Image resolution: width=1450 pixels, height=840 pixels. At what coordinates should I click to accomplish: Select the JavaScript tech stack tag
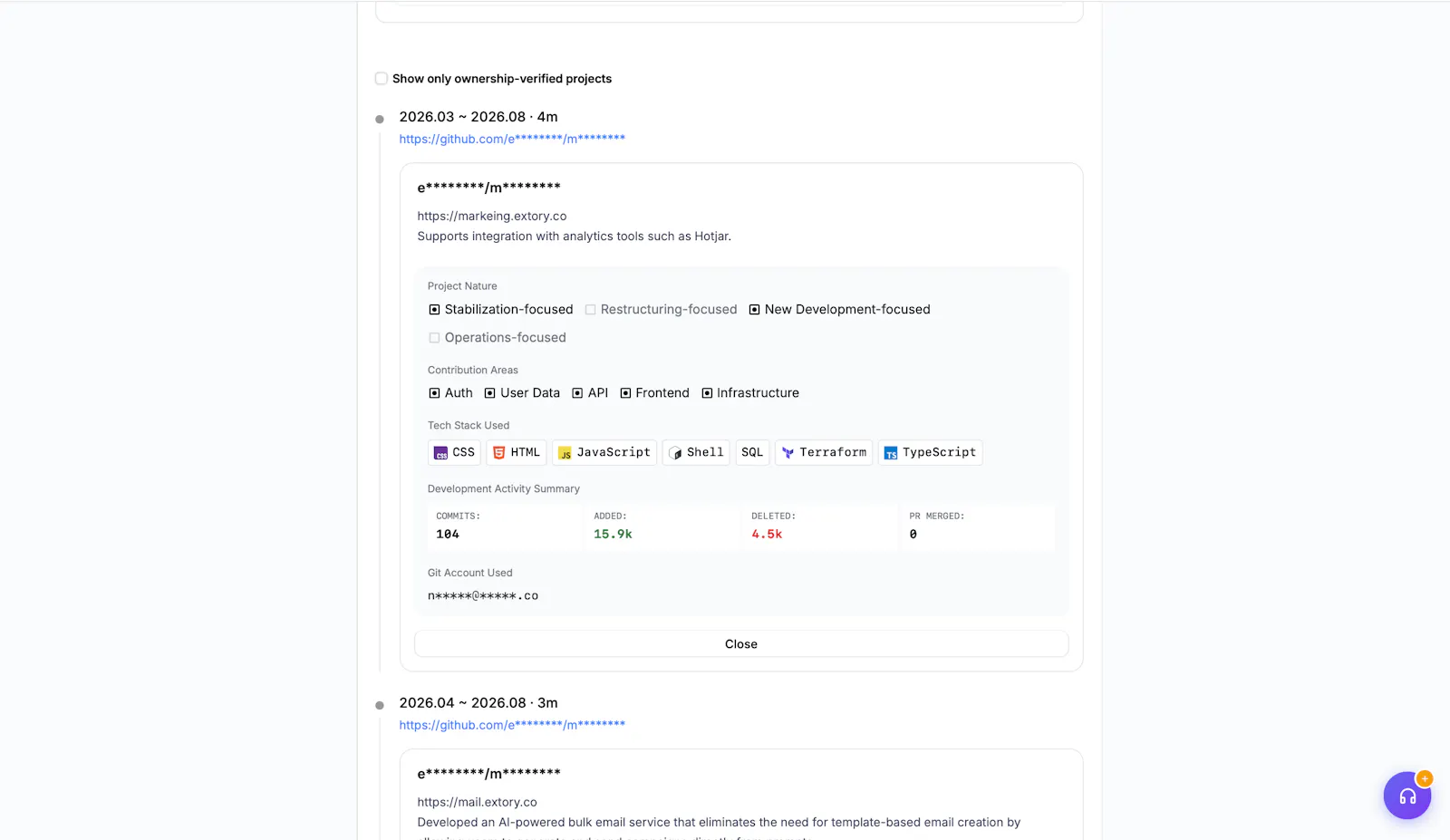604,452
